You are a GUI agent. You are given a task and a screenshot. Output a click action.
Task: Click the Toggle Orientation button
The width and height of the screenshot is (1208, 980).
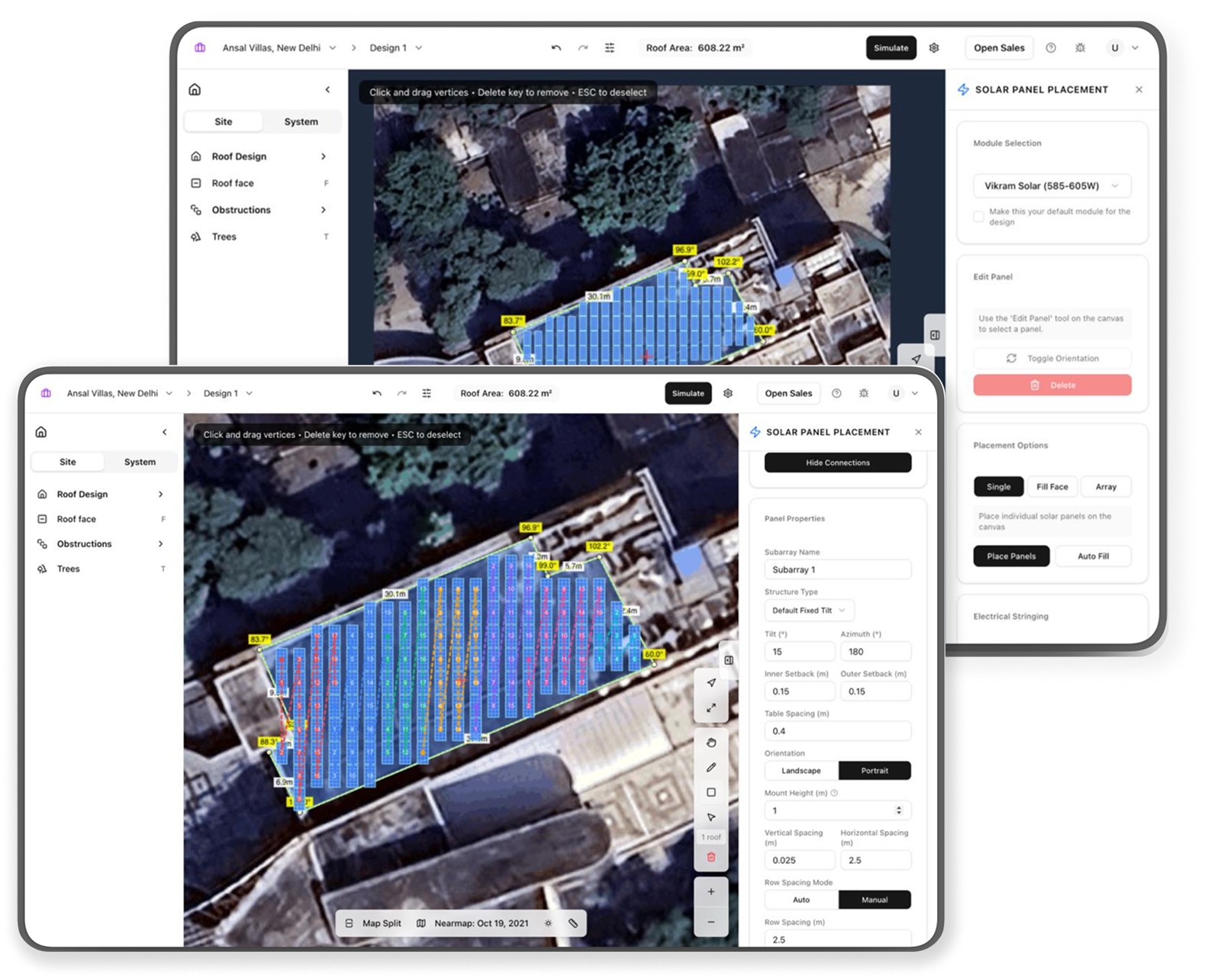[1052, 358]
